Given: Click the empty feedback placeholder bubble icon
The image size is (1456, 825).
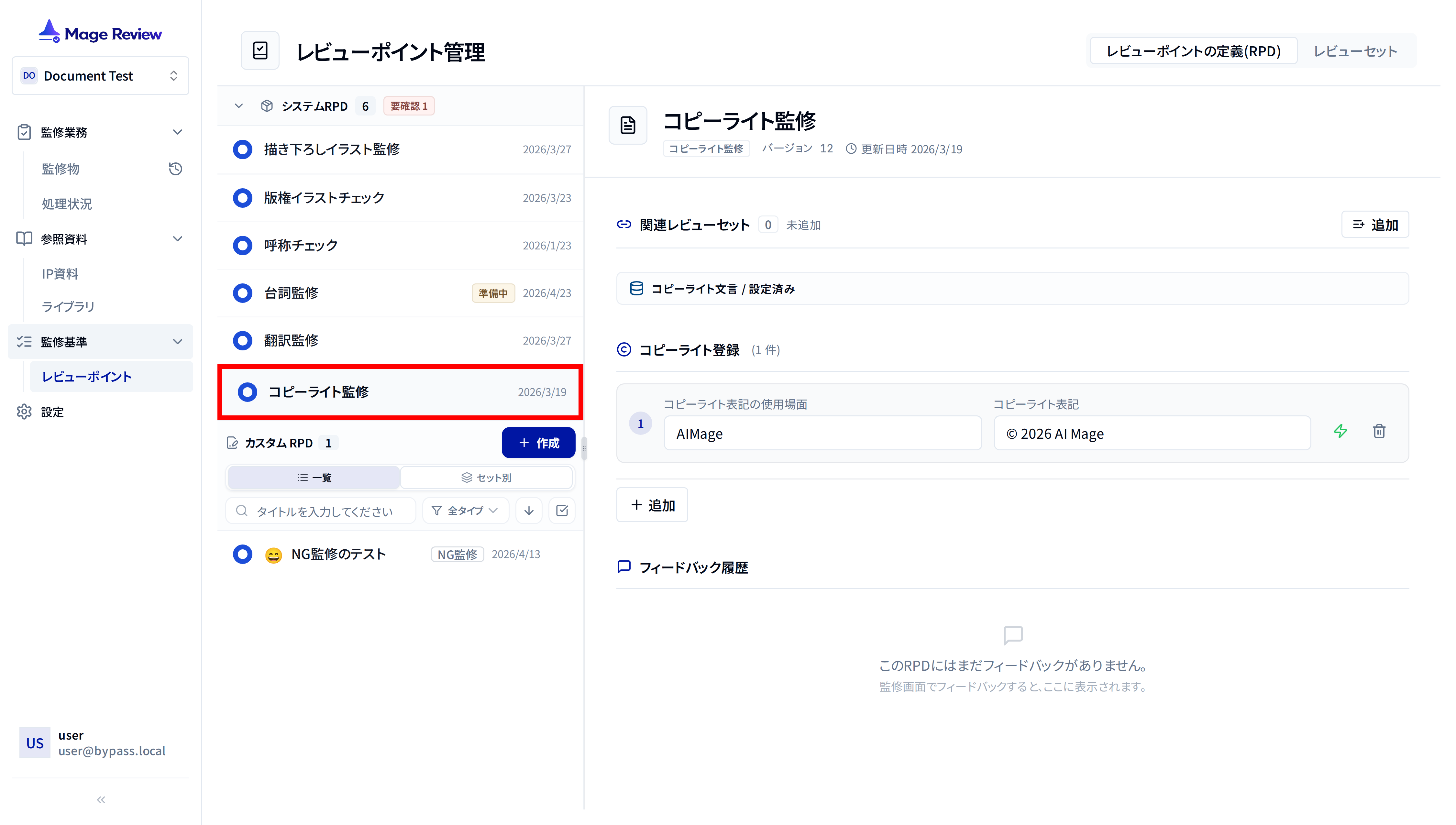Looking at the screenshot, I should (1013, 636).
